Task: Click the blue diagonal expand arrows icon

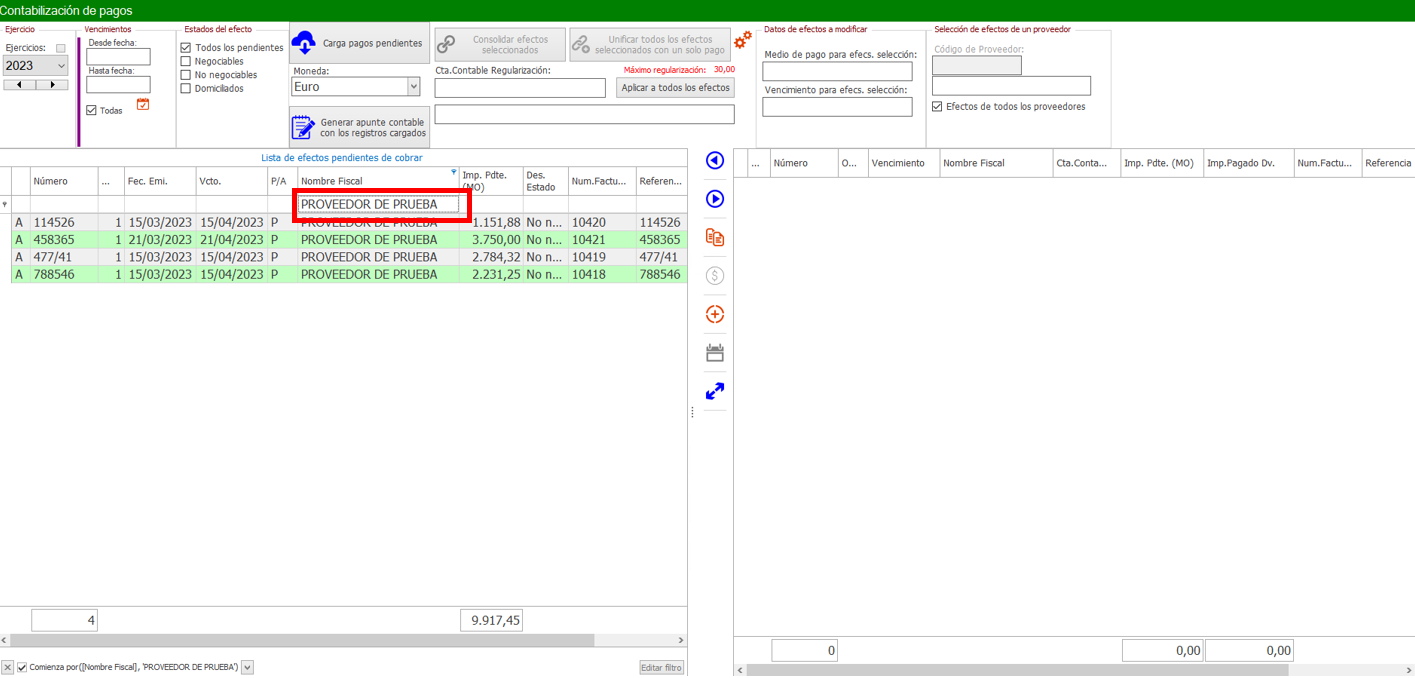Action: tap(714, 392)
